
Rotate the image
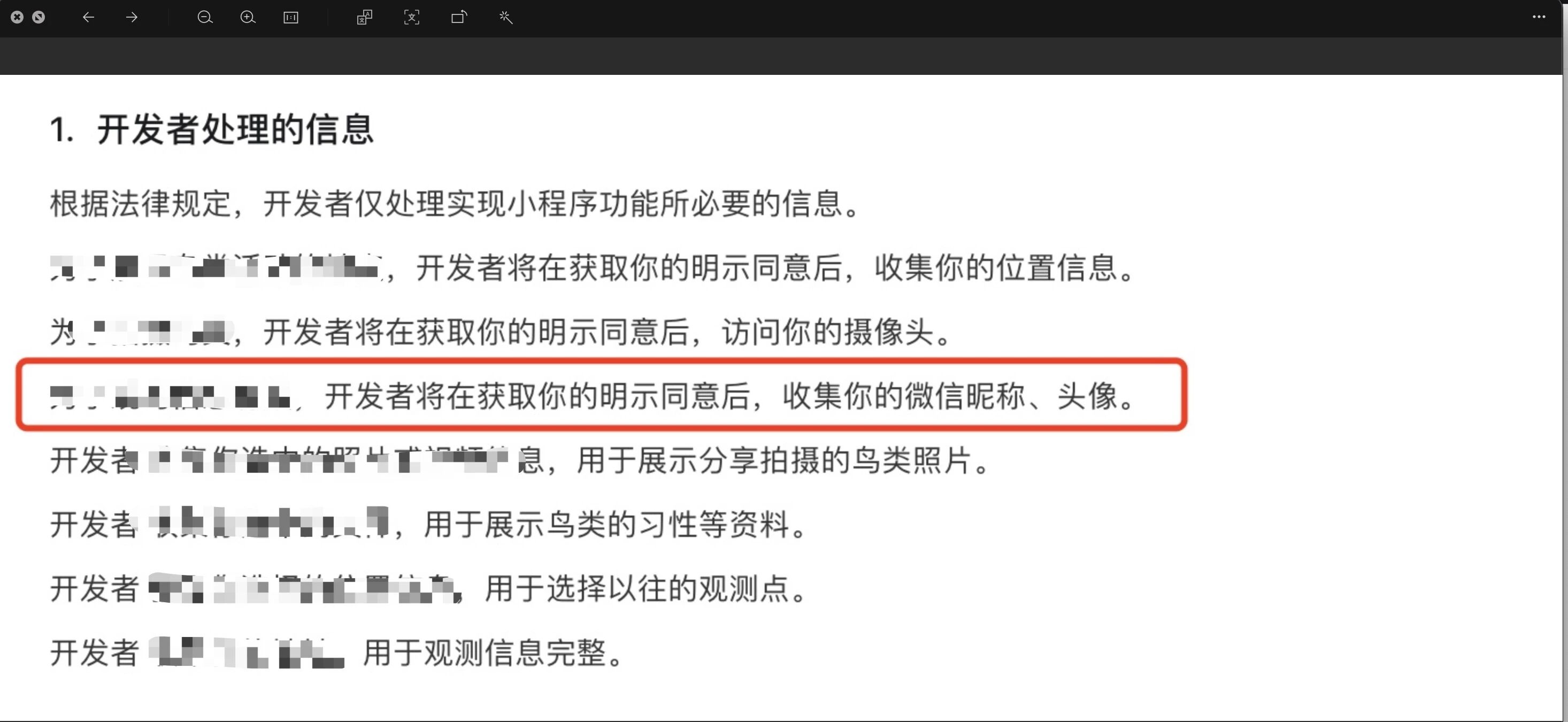point(459,17)
